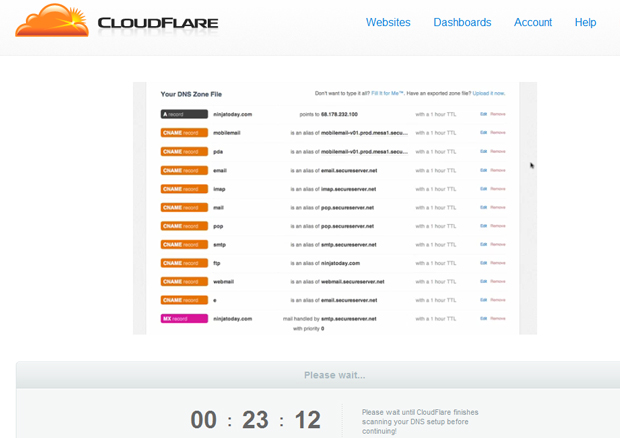The image size is (620, 438).
Task: Open the Help menu
Action: pos(585,22)
